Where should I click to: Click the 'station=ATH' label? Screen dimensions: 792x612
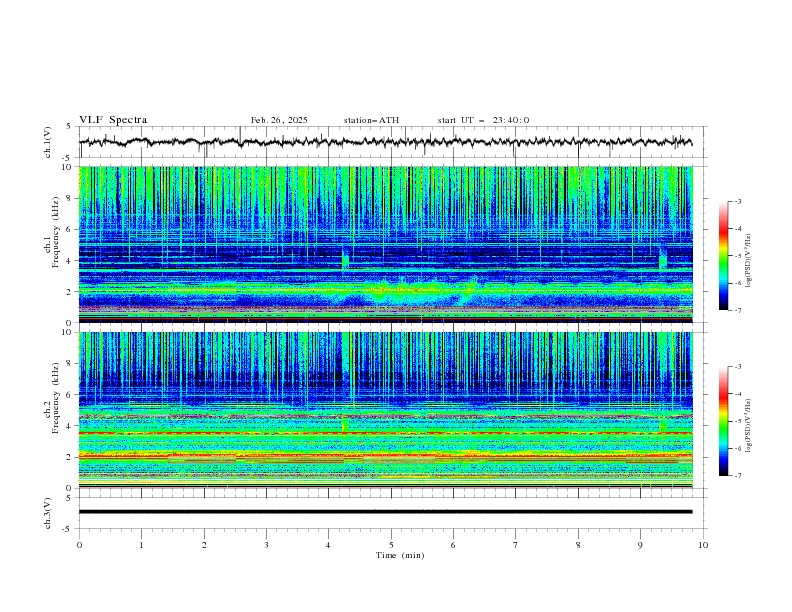[x=371, y=120]
